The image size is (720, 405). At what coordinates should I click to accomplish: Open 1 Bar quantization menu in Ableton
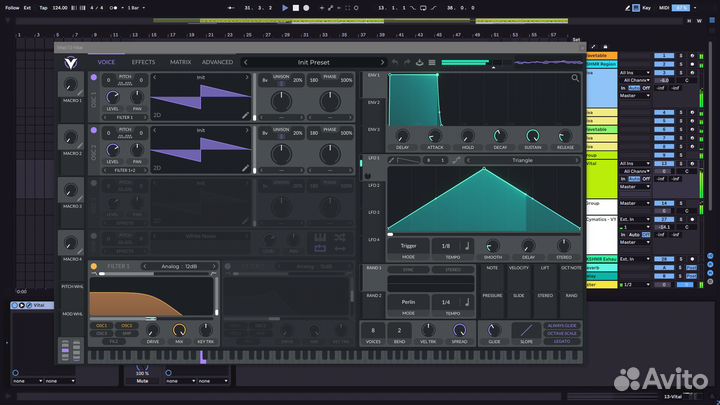click(x=136, y=8)
